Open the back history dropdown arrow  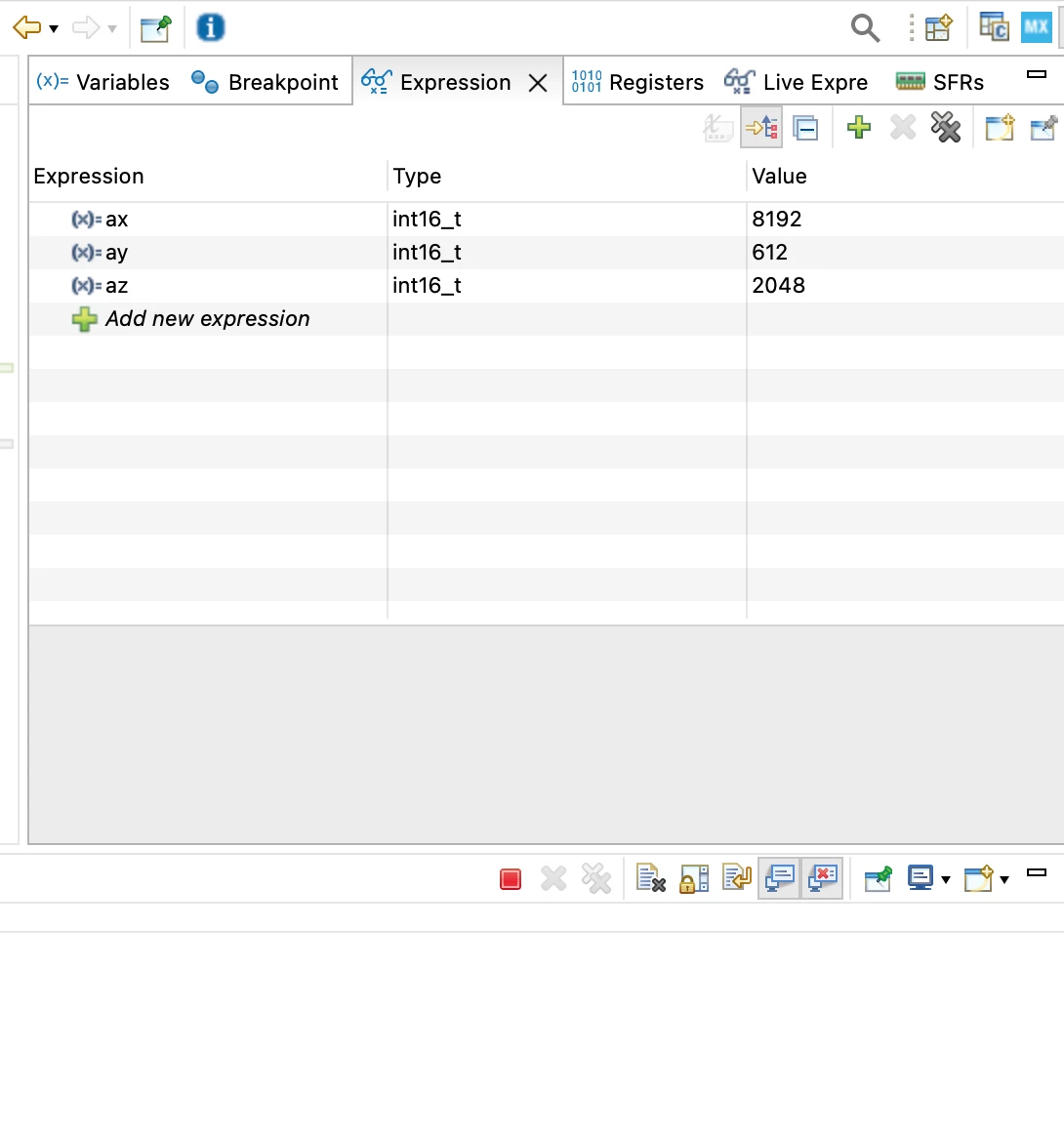click(x=54, y=29)
